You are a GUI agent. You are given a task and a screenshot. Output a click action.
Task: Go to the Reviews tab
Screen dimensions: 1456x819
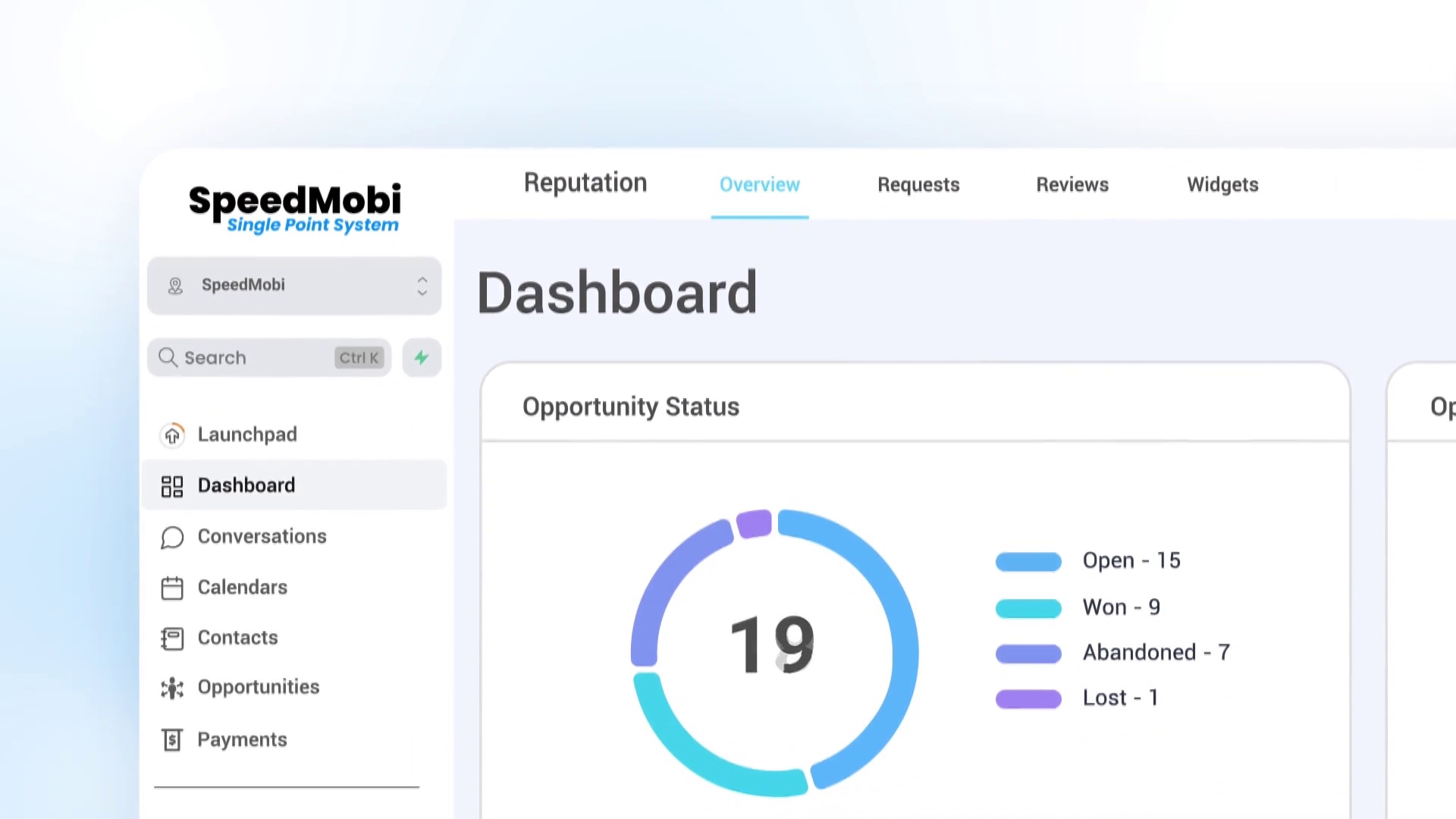pyautogui.click(x=1072, y=185)
